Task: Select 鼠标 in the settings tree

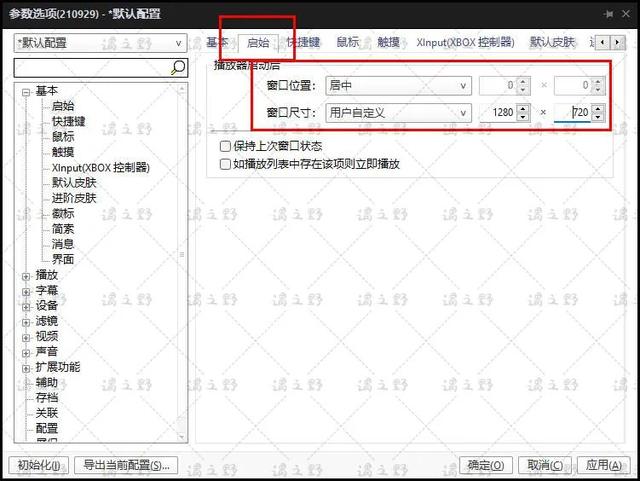Action: pyautogui.click(x=63, y=137)
